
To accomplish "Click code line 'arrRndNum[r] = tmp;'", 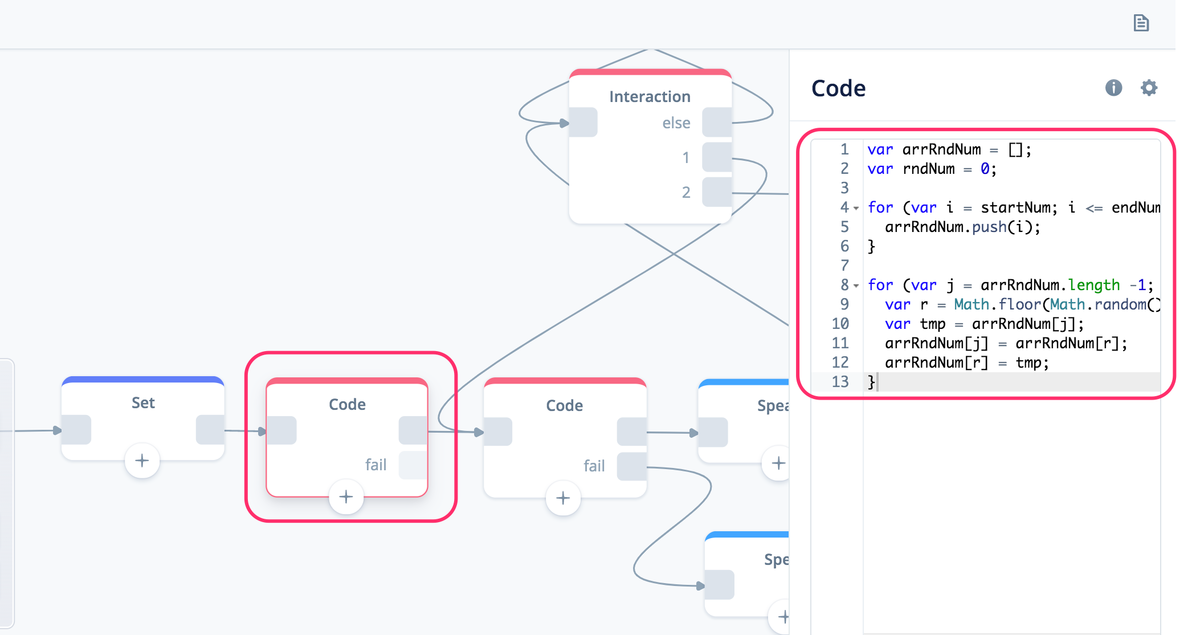I will pyautogui.click(x=967, y=363).
